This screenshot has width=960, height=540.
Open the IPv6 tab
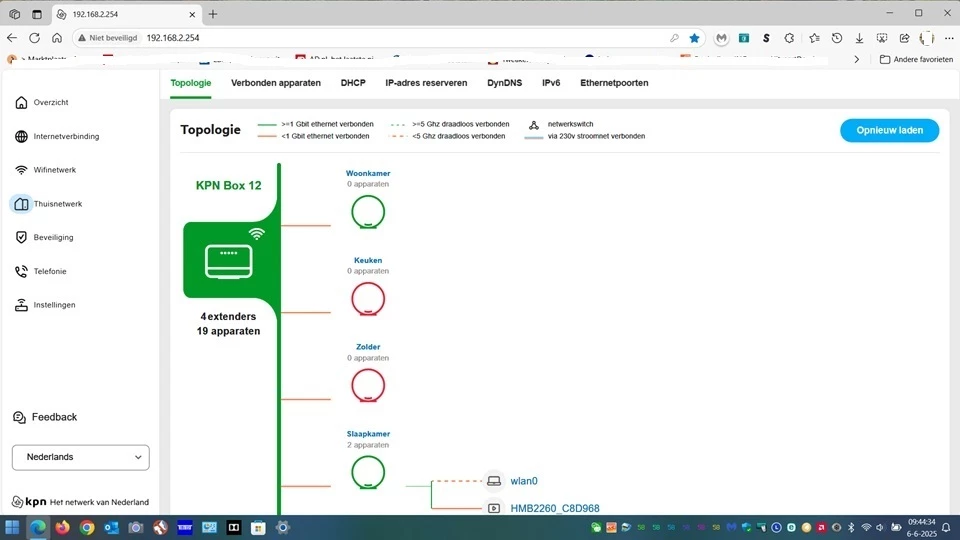551,83
